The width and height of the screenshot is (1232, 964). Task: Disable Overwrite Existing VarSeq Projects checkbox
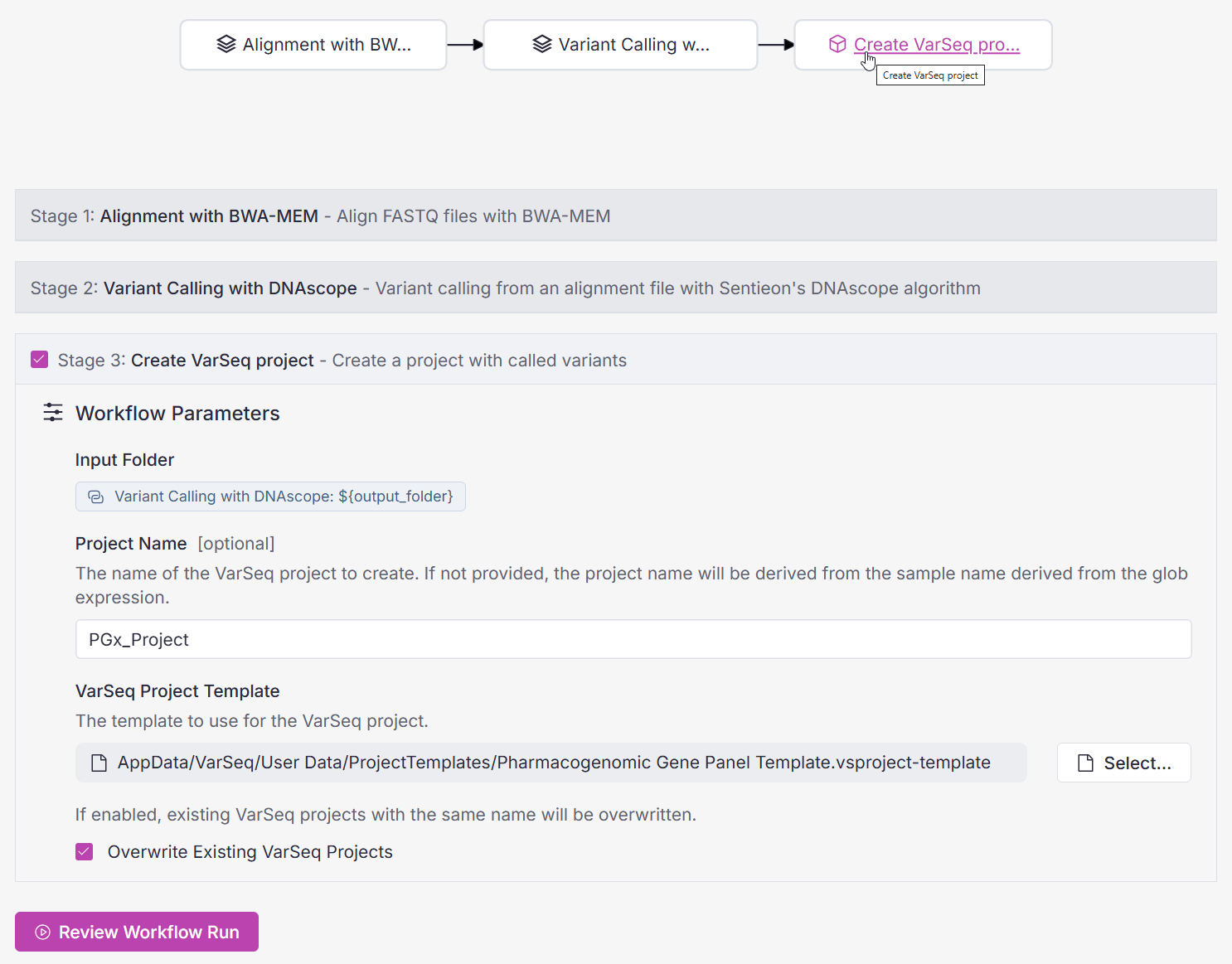(x=85, y=852)
